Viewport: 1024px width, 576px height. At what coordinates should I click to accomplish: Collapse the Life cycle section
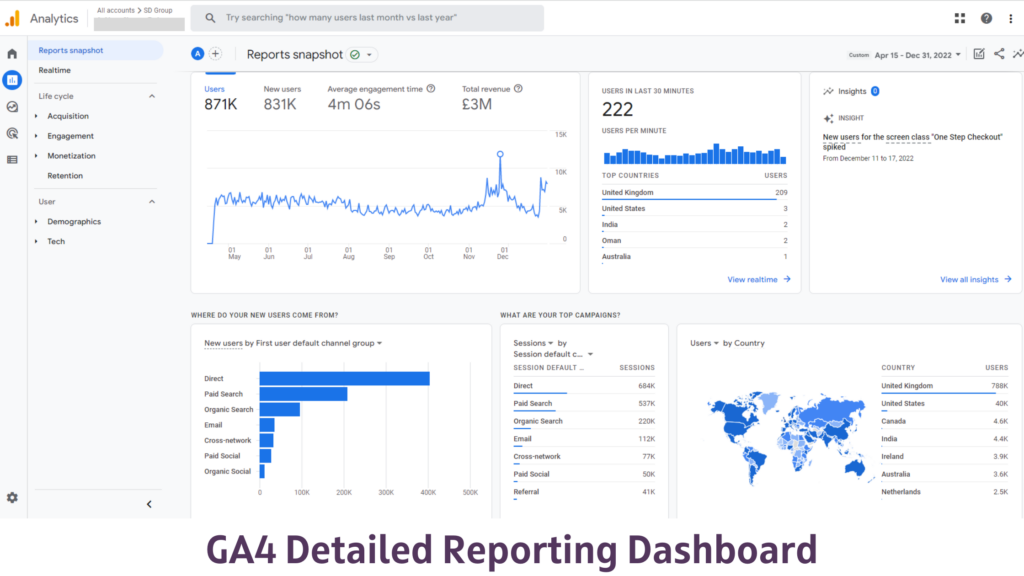[152, 96]
